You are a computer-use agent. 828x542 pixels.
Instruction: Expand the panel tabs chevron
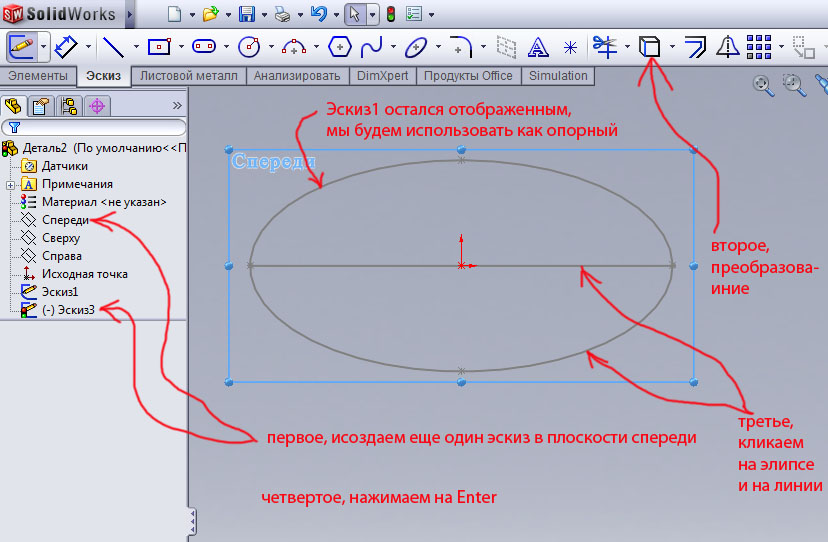pyautogui.click(x=177, y=105)
